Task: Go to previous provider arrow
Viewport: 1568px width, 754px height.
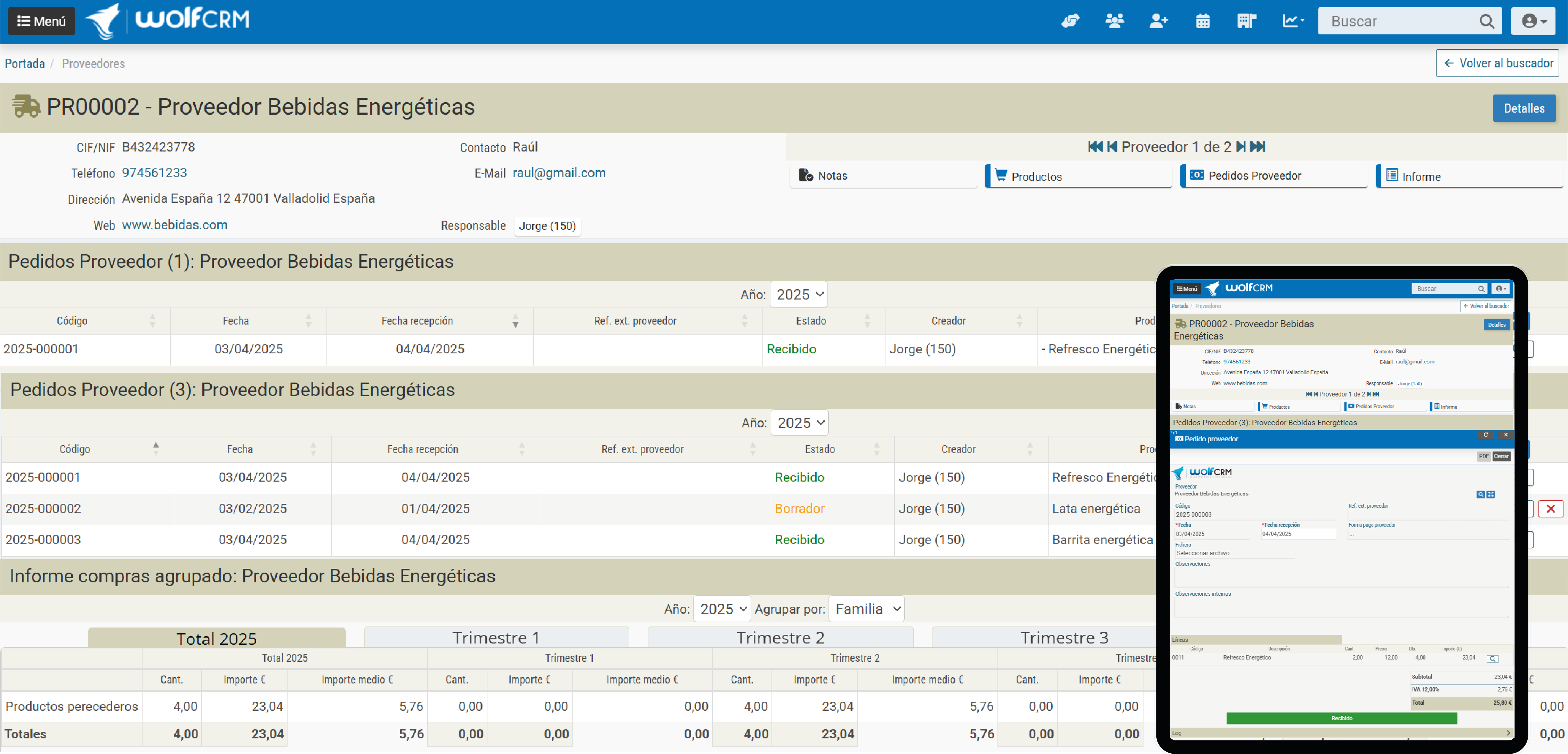Action: click(x=1112, y=147)
